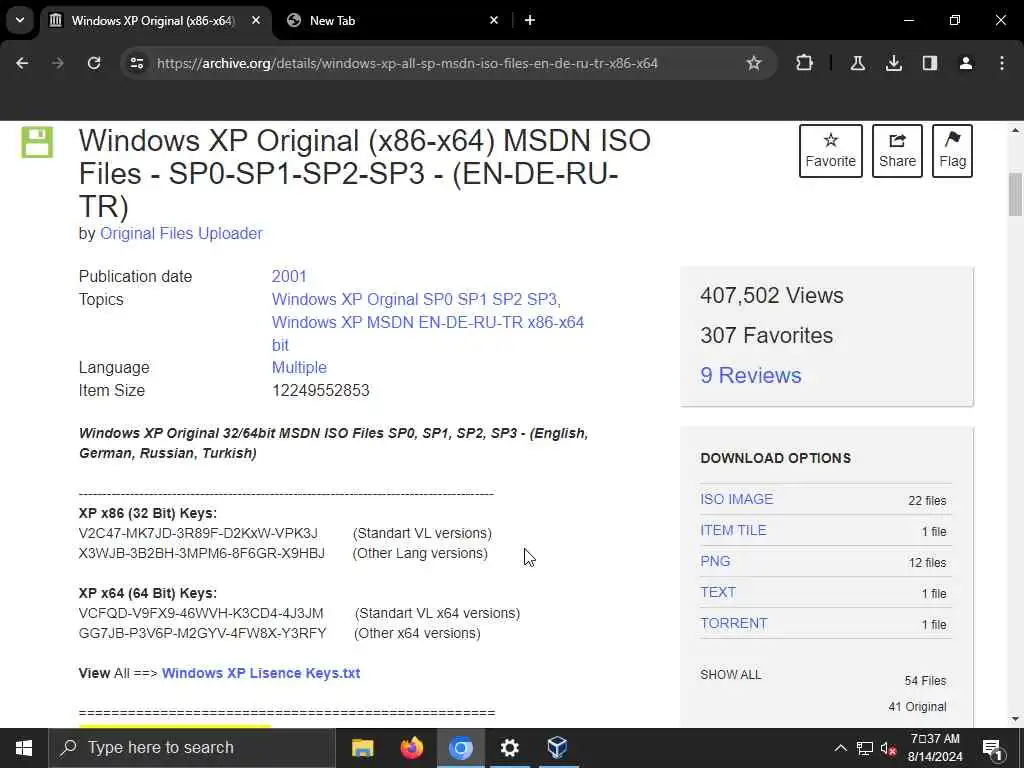Click the page vertical scrollbar thumb

[x=1015, y=194]
